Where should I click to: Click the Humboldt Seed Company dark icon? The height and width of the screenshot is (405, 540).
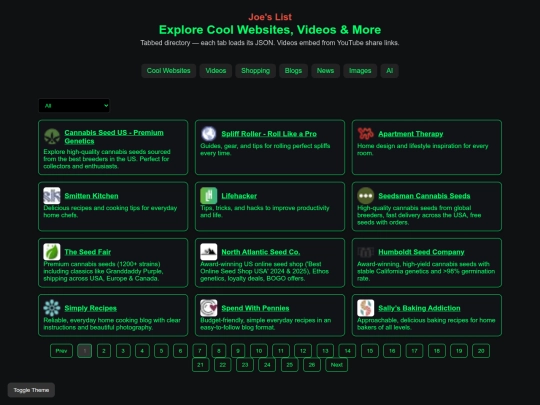365,252
